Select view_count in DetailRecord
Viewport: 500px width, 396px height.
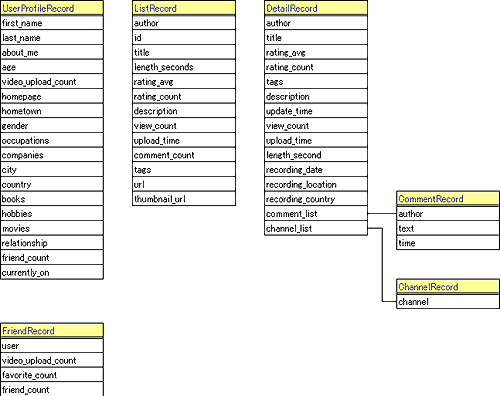[x=316, y=125]
